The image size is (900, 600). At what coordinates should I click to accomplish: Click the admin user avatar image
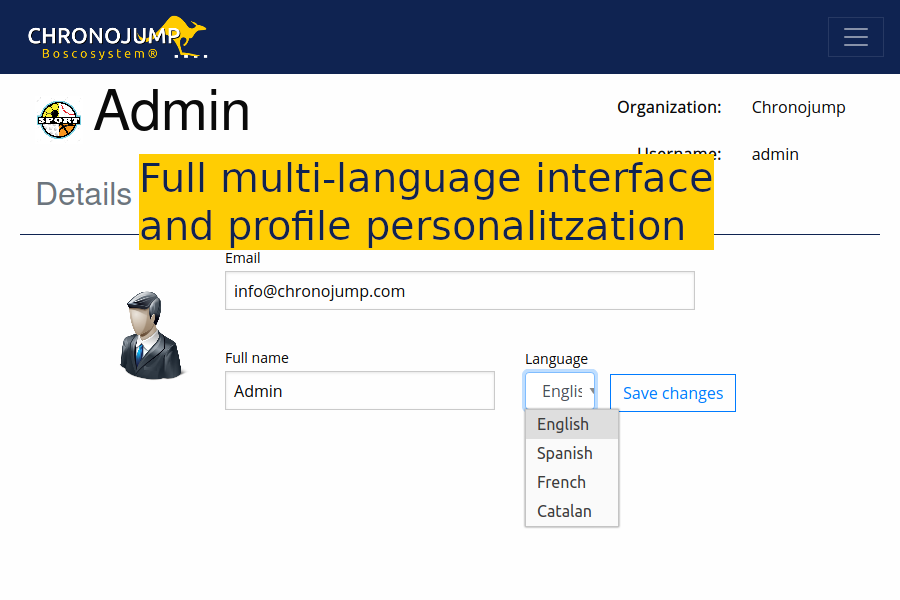(x=152, y=335)
